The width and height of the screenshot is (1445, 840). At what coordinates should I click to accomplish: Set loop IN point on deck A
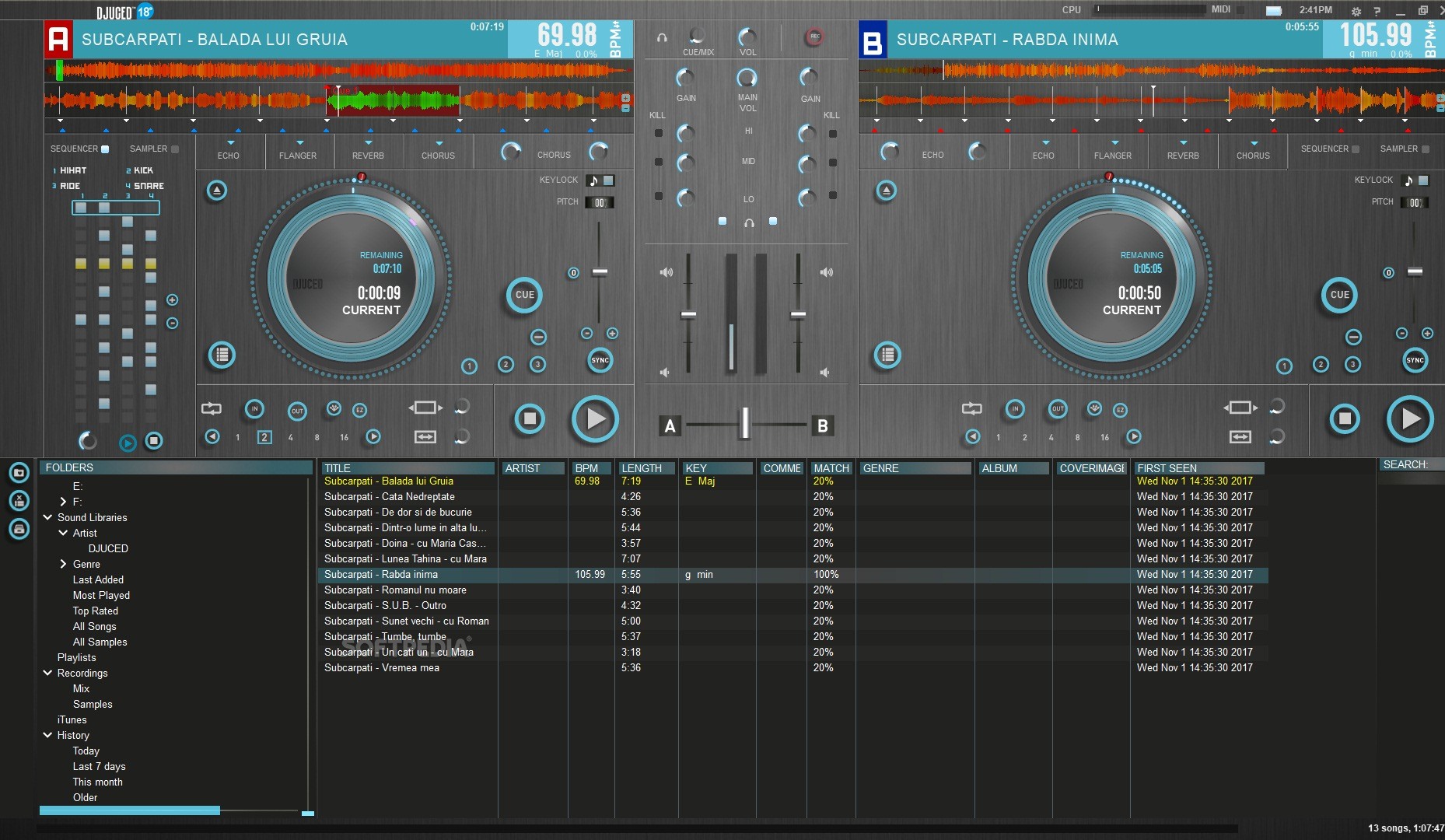tap(254, 409)
